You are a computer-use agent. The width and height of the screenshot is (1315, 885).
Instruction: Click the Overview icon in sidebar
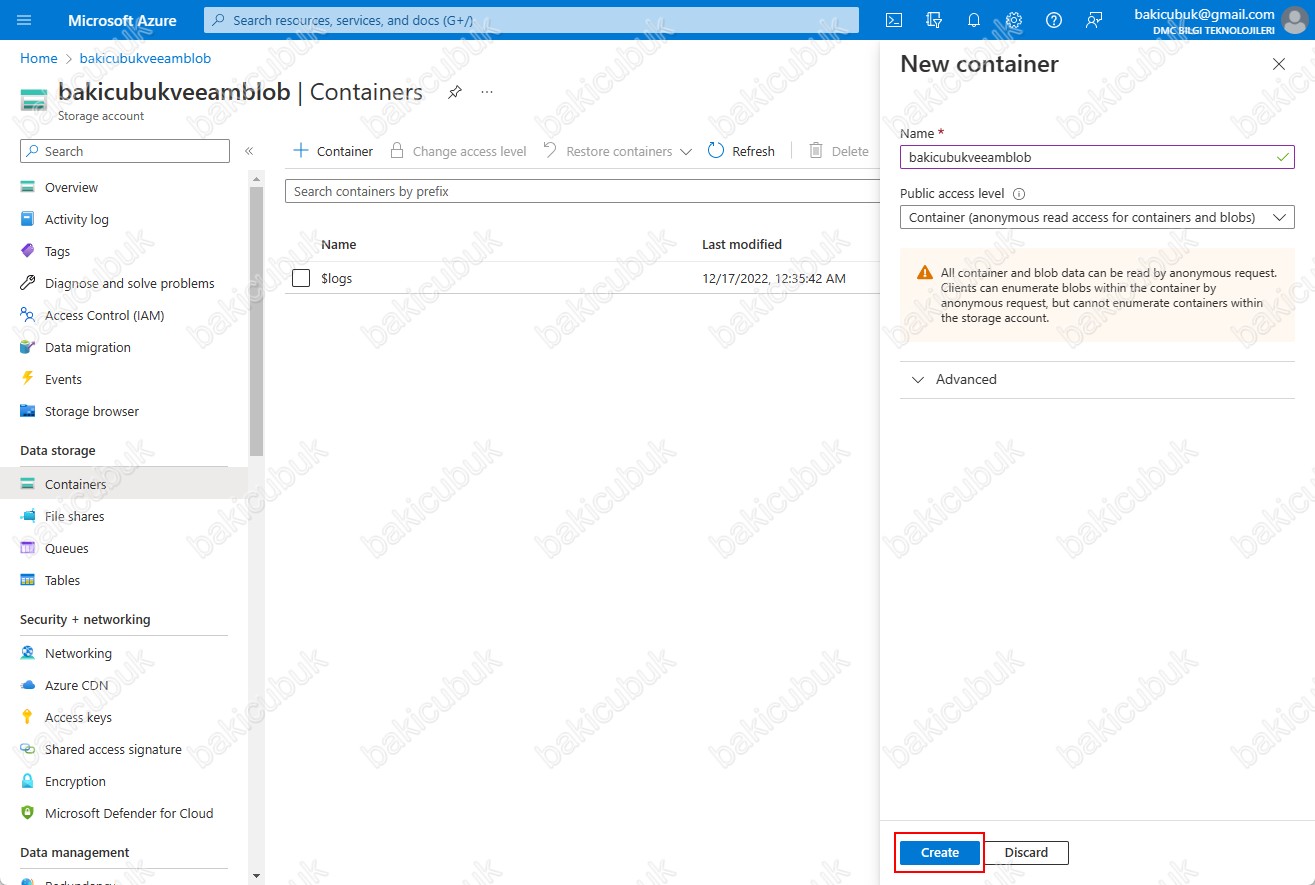click(28, 187)
